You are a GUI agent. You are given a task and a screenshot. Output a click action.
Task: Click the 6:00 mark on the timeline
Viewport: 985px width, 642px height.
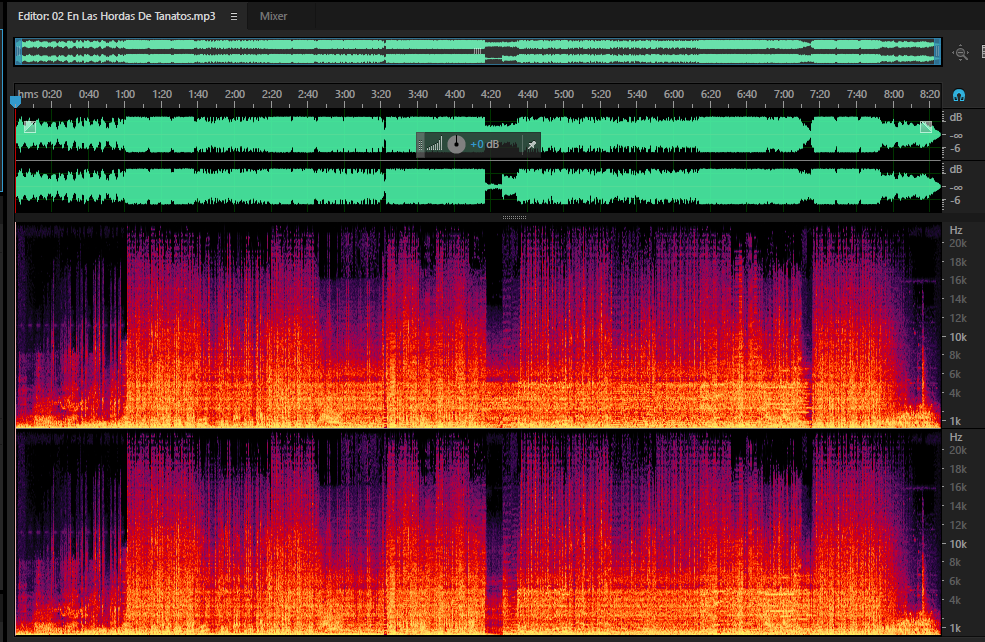(x=674, y=94)
